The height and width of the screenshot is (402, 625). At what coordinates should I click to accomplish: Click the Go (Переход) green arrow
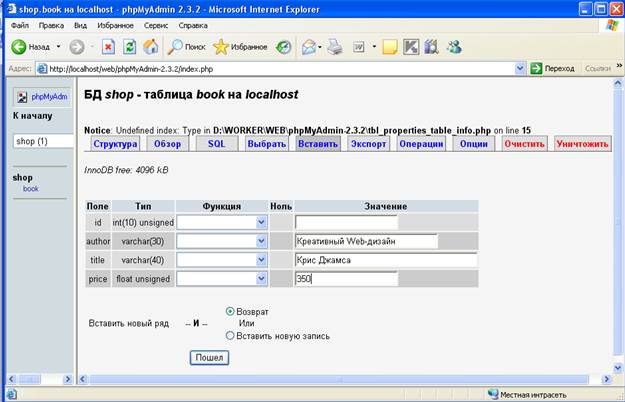tap(536, 69)
